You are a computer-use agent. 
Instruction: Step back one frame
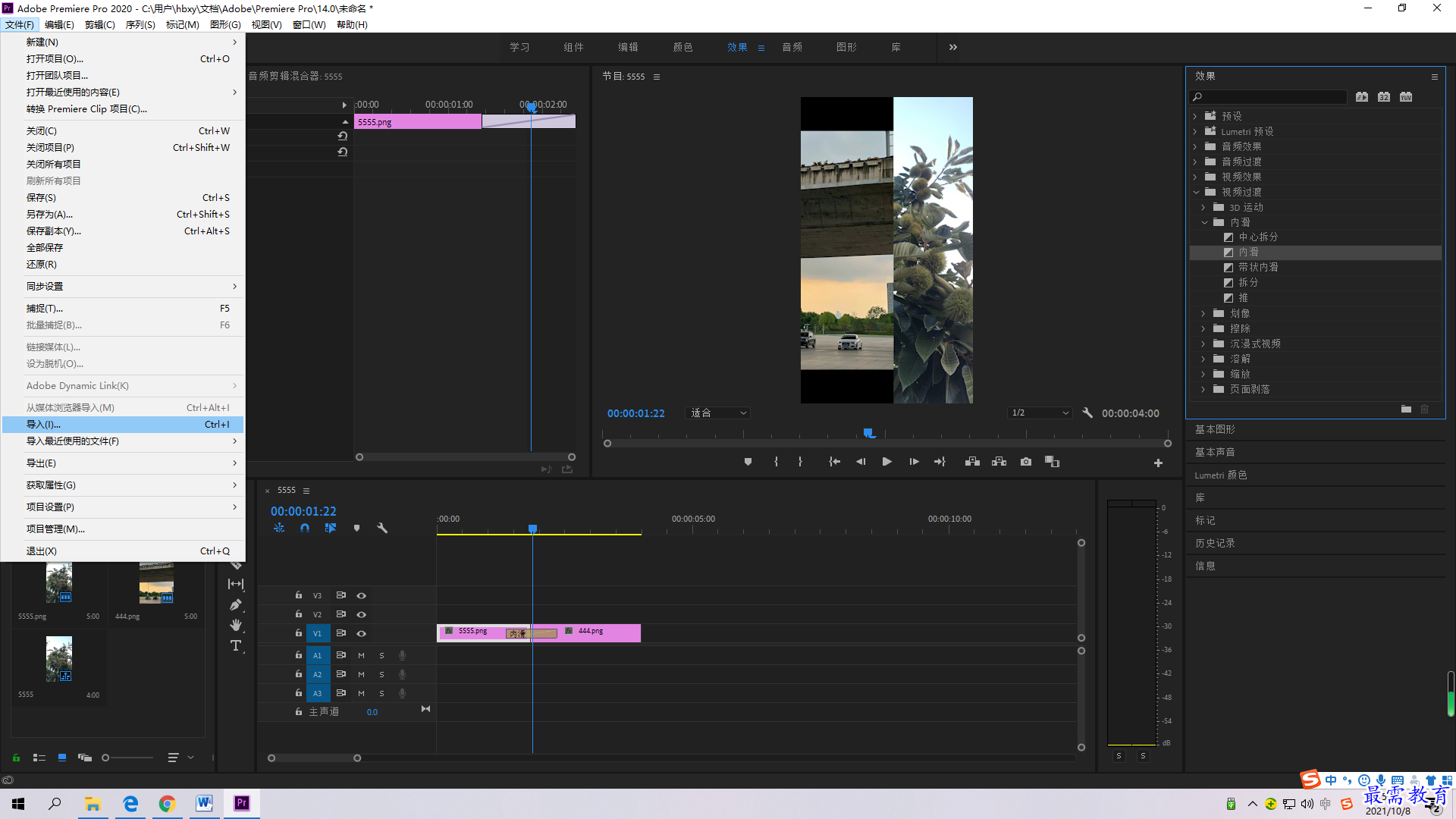coord(861,462)
